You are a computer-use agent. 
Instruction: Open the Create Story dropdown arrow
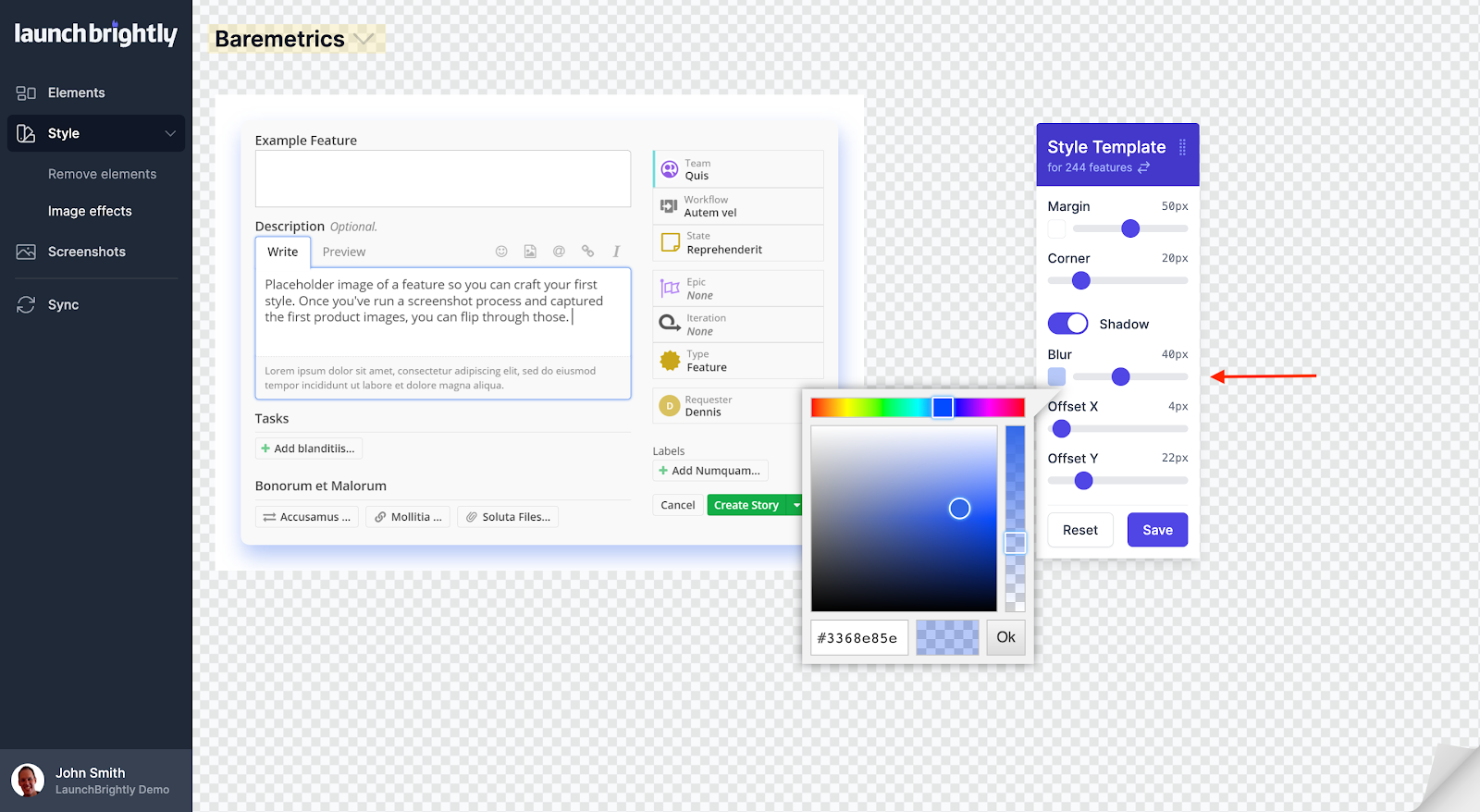coord(795,505)
